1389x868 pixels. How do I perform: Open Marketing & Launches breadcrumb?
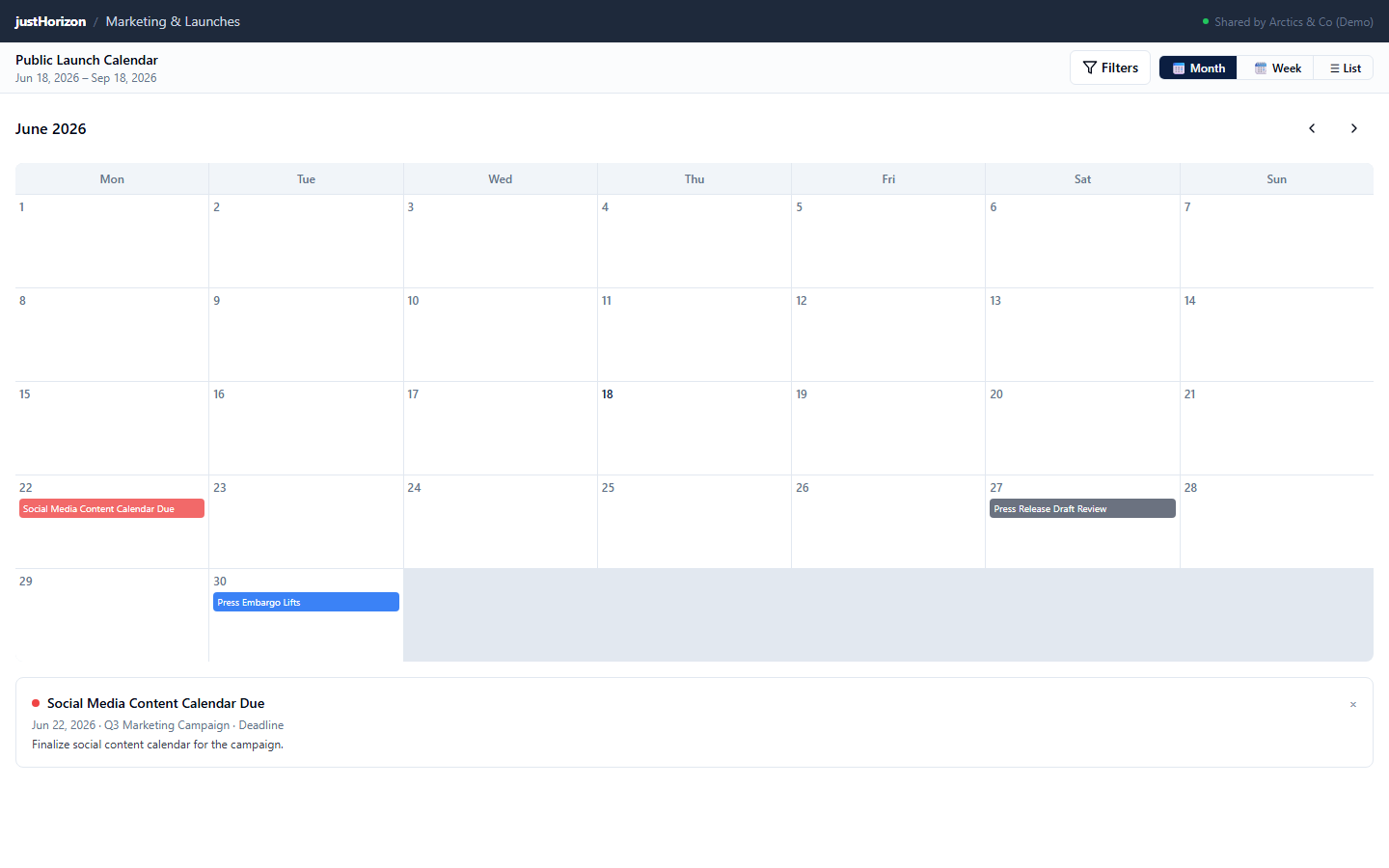(173, 21)
